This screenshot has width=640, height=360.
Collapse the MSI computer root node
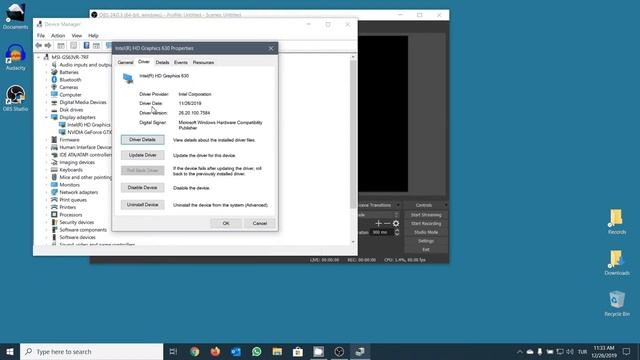tap(39, 57)
